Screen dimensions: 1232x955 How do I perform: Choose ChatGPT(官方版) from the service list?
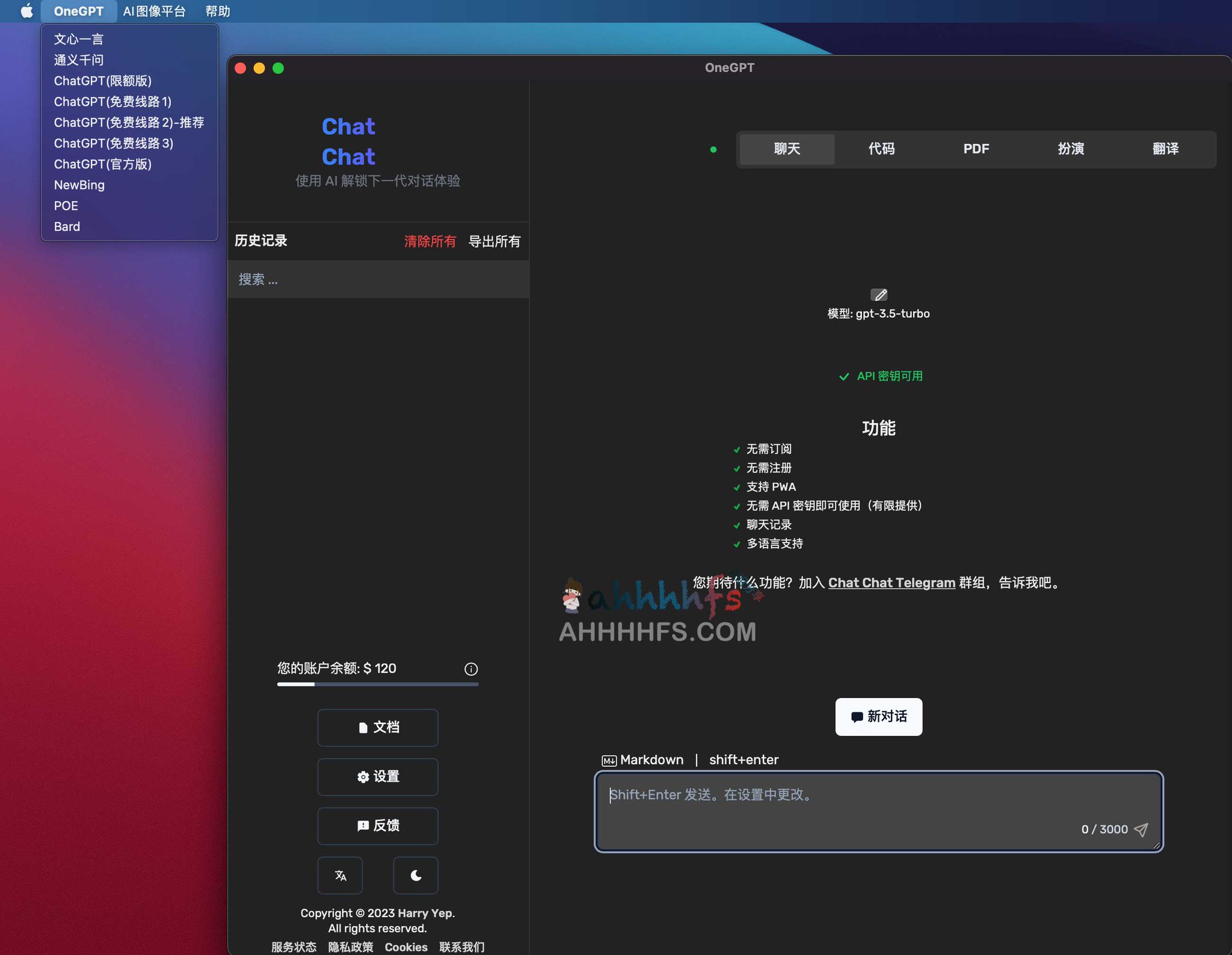[x=103, y=164]
